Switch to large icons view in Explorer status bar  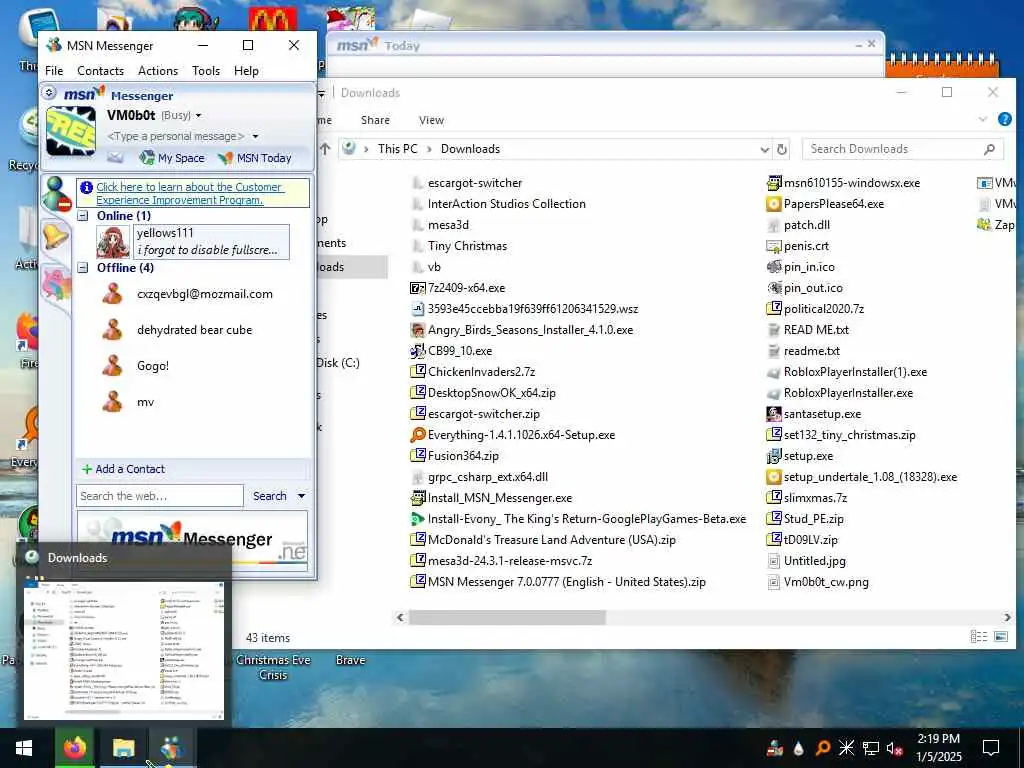(1000, 637)
